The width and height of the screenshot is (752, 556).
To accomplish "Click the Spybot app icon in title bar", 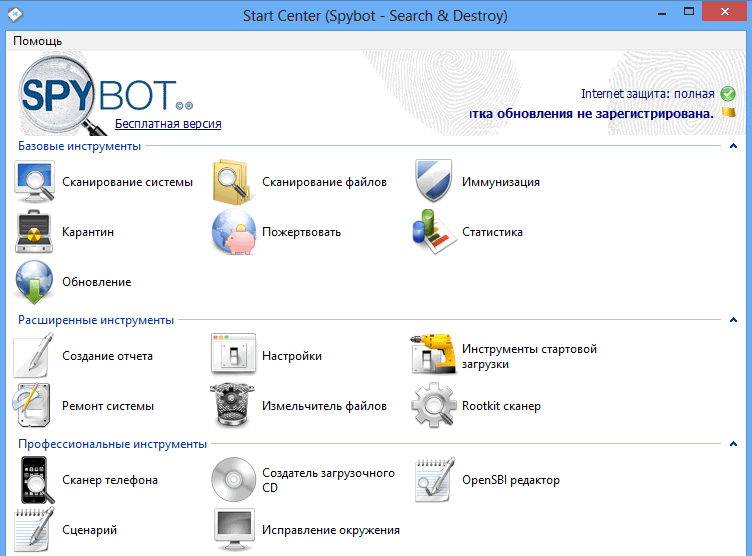I will point(15,15).
